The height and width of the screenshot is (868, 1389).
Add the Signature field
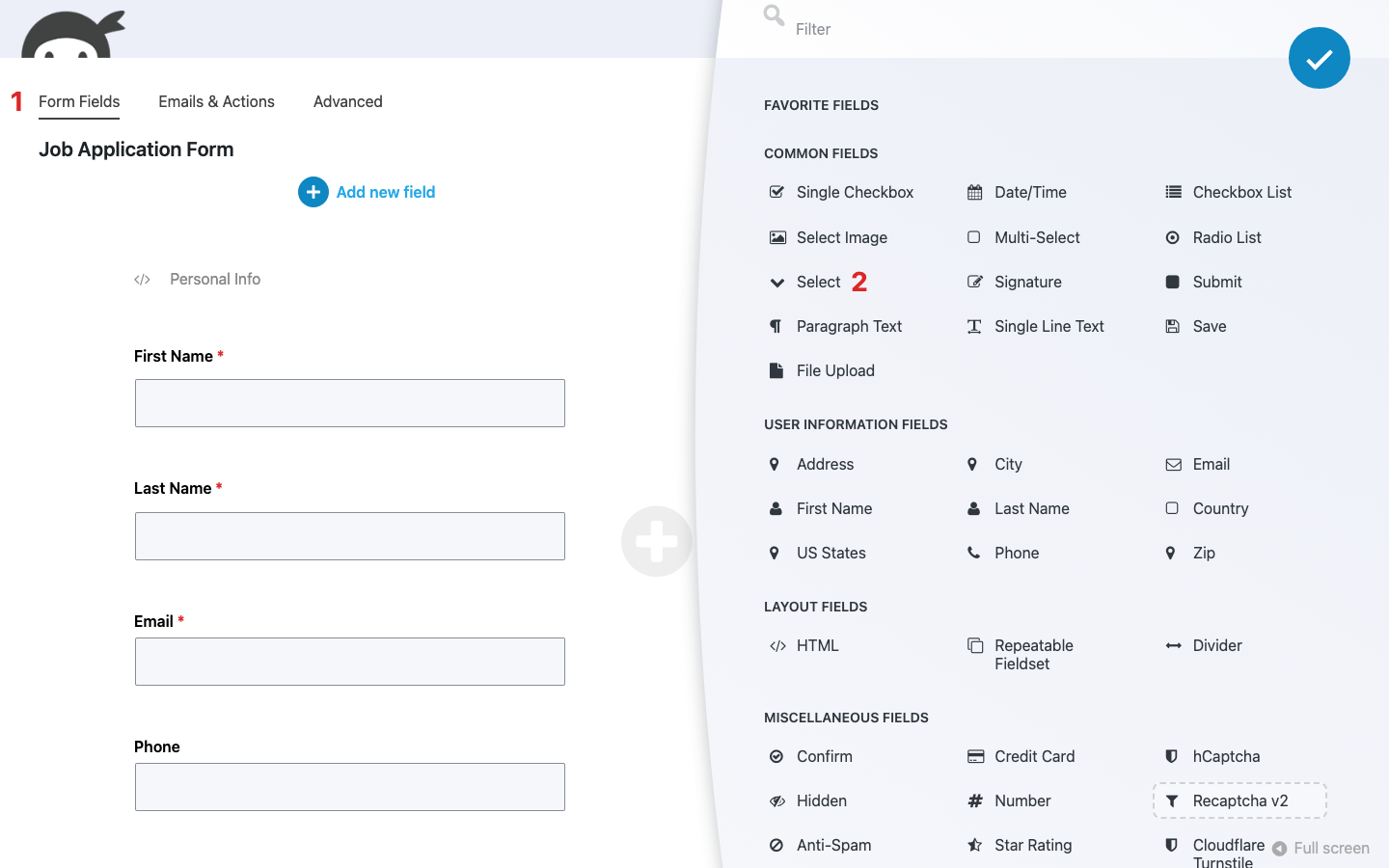(1014, 282)
